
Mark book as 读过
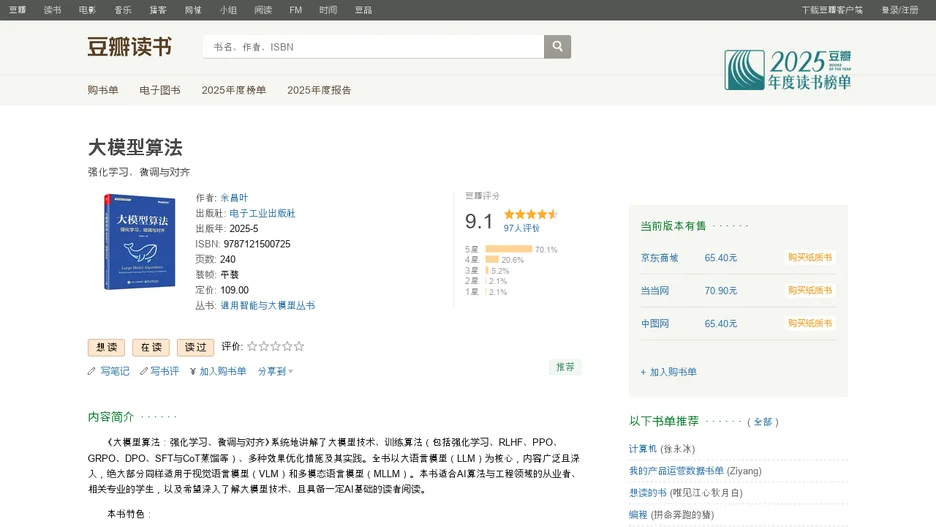point(195,347)
